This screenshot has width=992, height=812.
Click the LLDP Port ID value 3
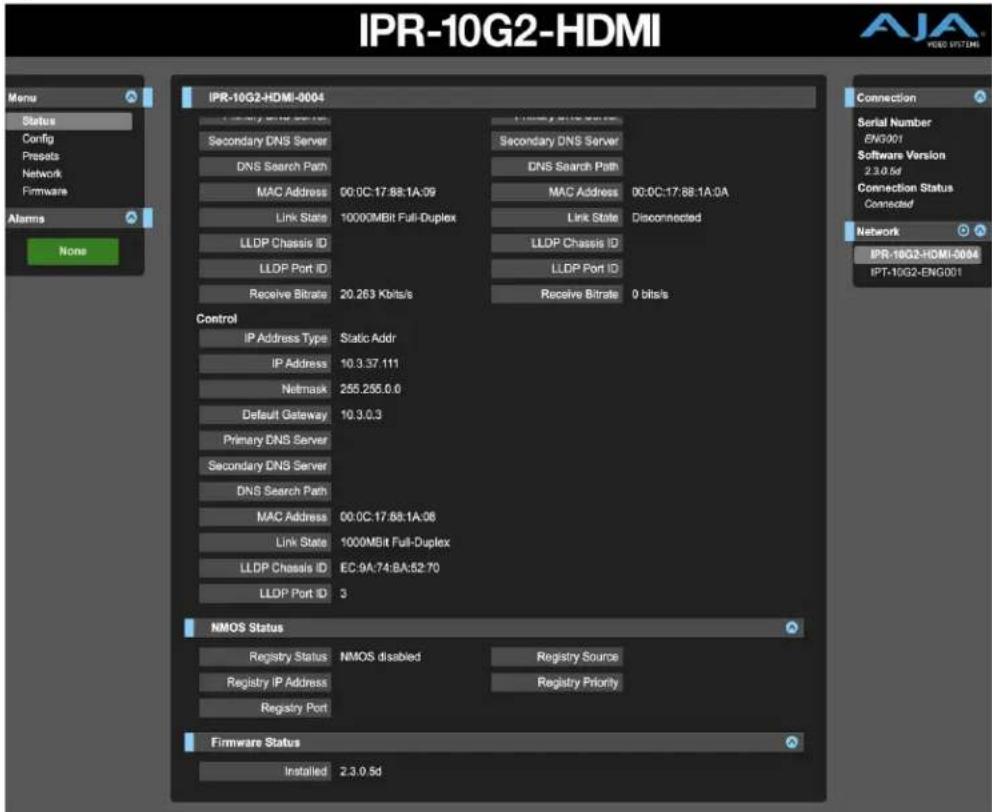tap(343, 593)
